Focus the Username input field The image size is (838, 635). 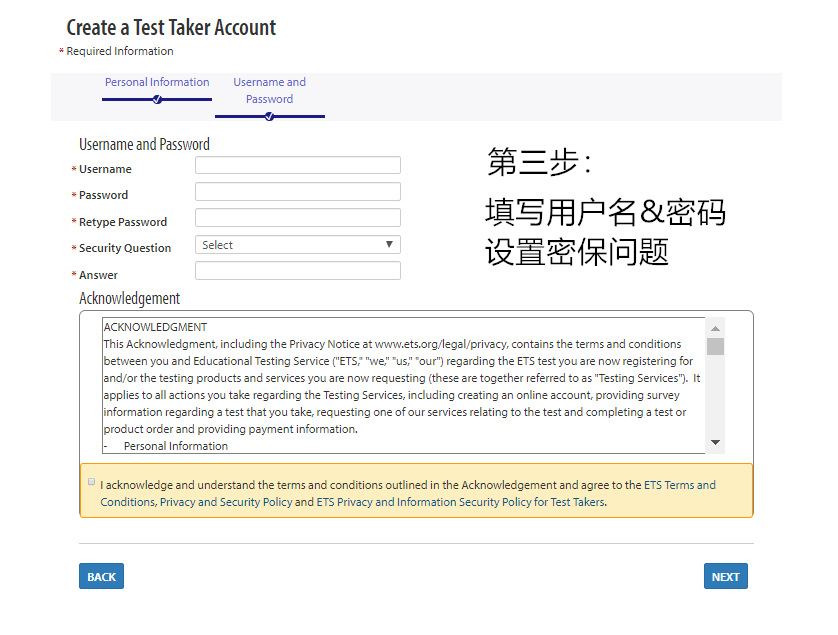coord(298,165)
